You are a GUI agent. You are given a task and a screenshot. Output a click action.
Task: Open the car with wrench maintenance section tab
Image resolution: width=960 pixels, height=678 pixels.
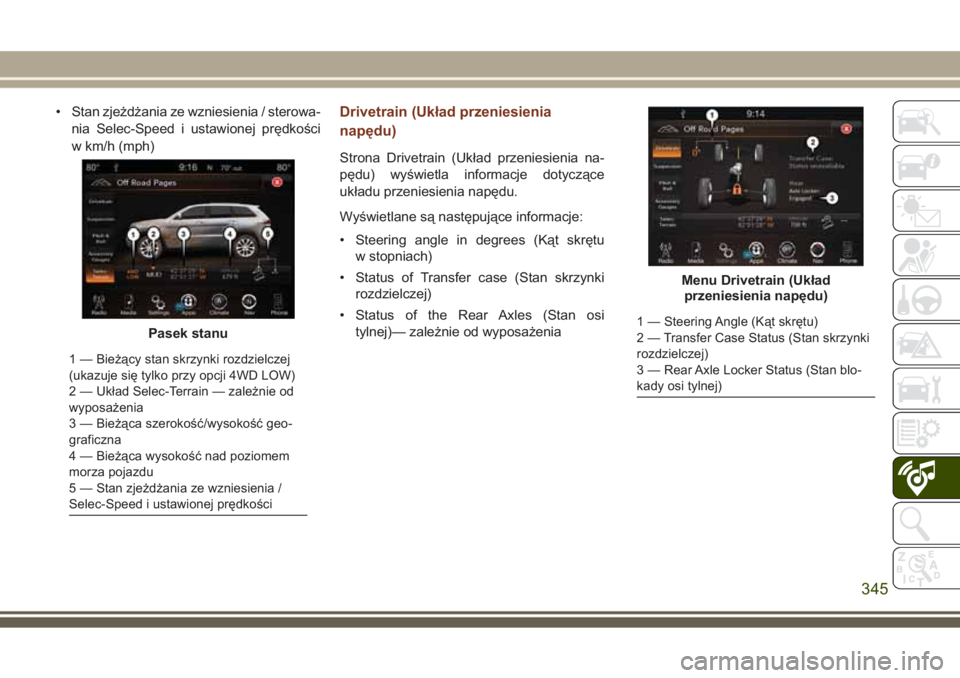pos(926,390)
